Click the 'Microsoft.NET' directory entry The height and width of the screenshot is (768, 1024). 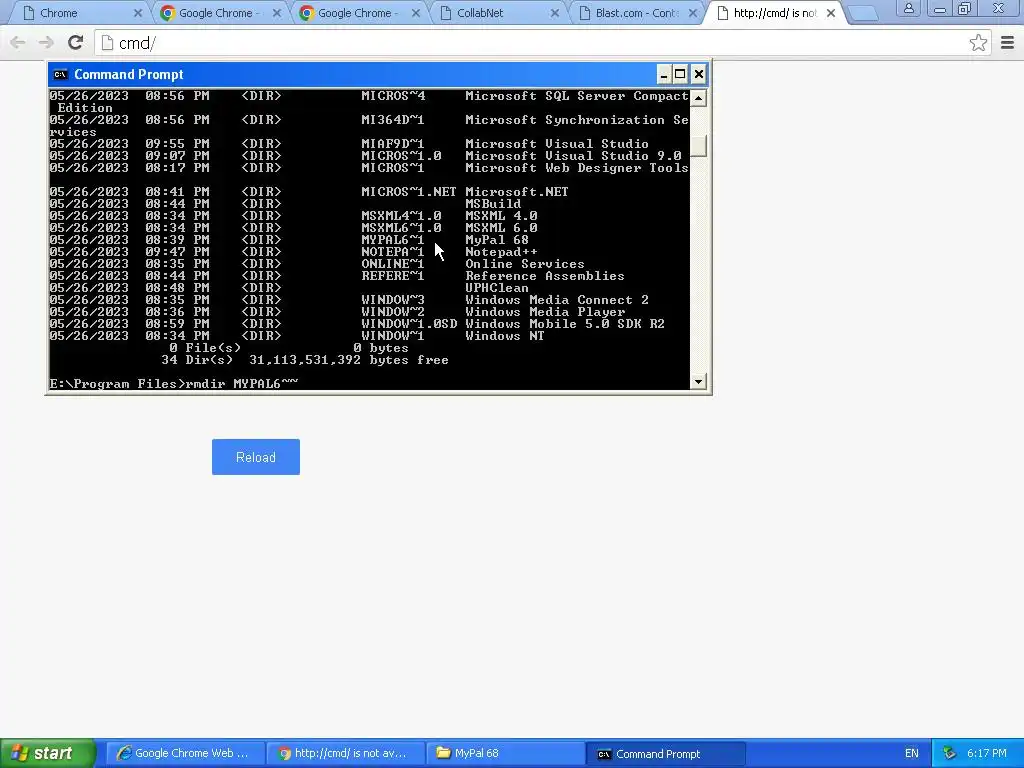click(x=517, y=192)
